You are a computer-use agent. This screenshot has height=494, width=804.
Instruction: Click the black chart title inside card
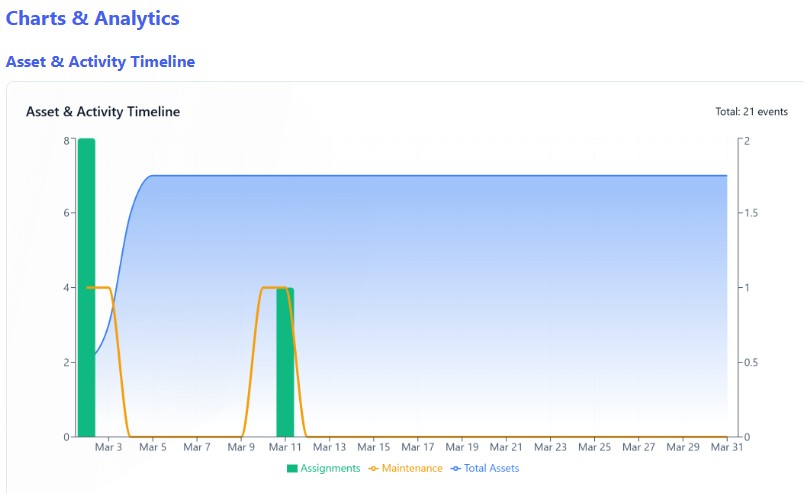click(x=103, y=112)
